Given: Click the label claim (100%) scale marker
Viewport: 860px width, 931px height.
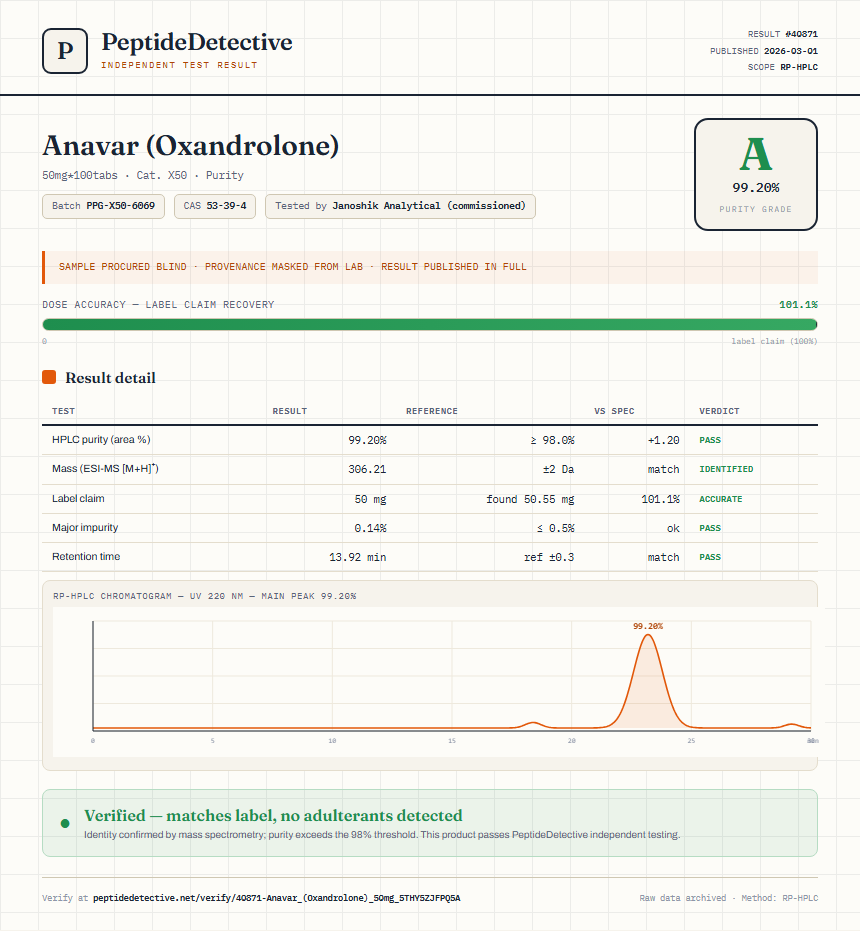Looking at the screenshot, I should 774,341.
